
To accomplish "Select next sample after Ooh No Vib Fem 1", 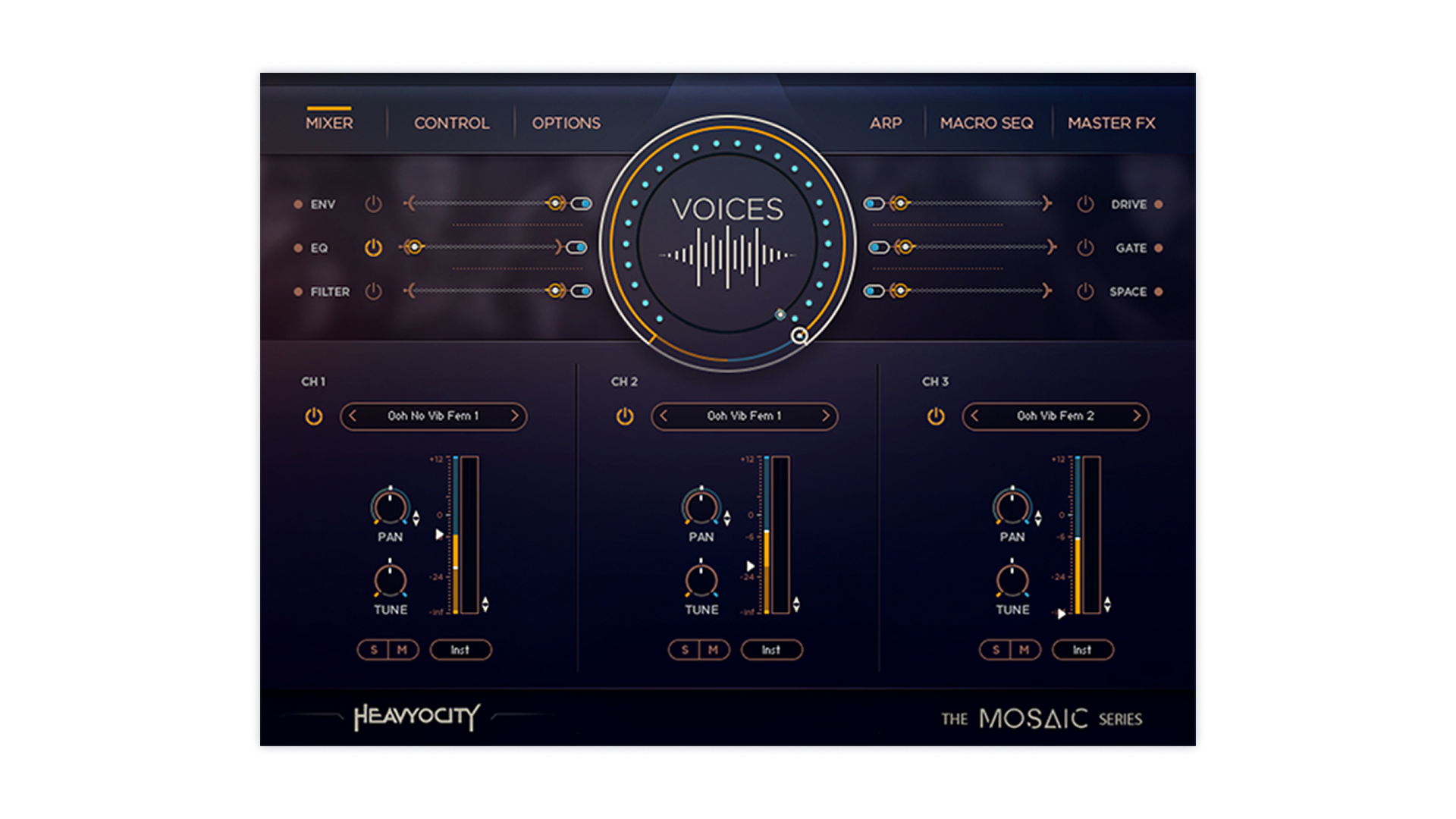I will point(514,416).
